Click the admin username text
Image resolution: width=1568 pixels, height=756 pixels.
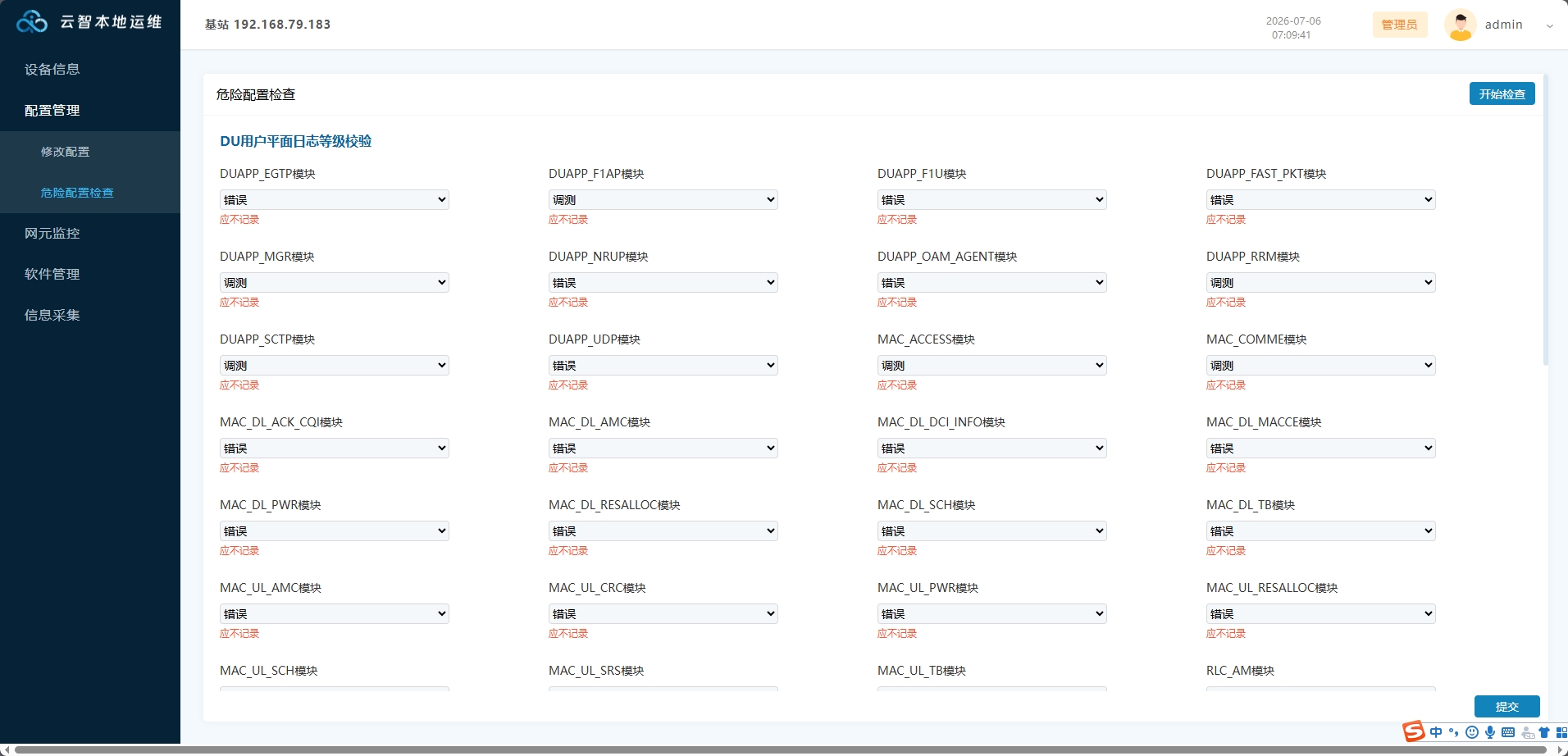click(1503, 25)
